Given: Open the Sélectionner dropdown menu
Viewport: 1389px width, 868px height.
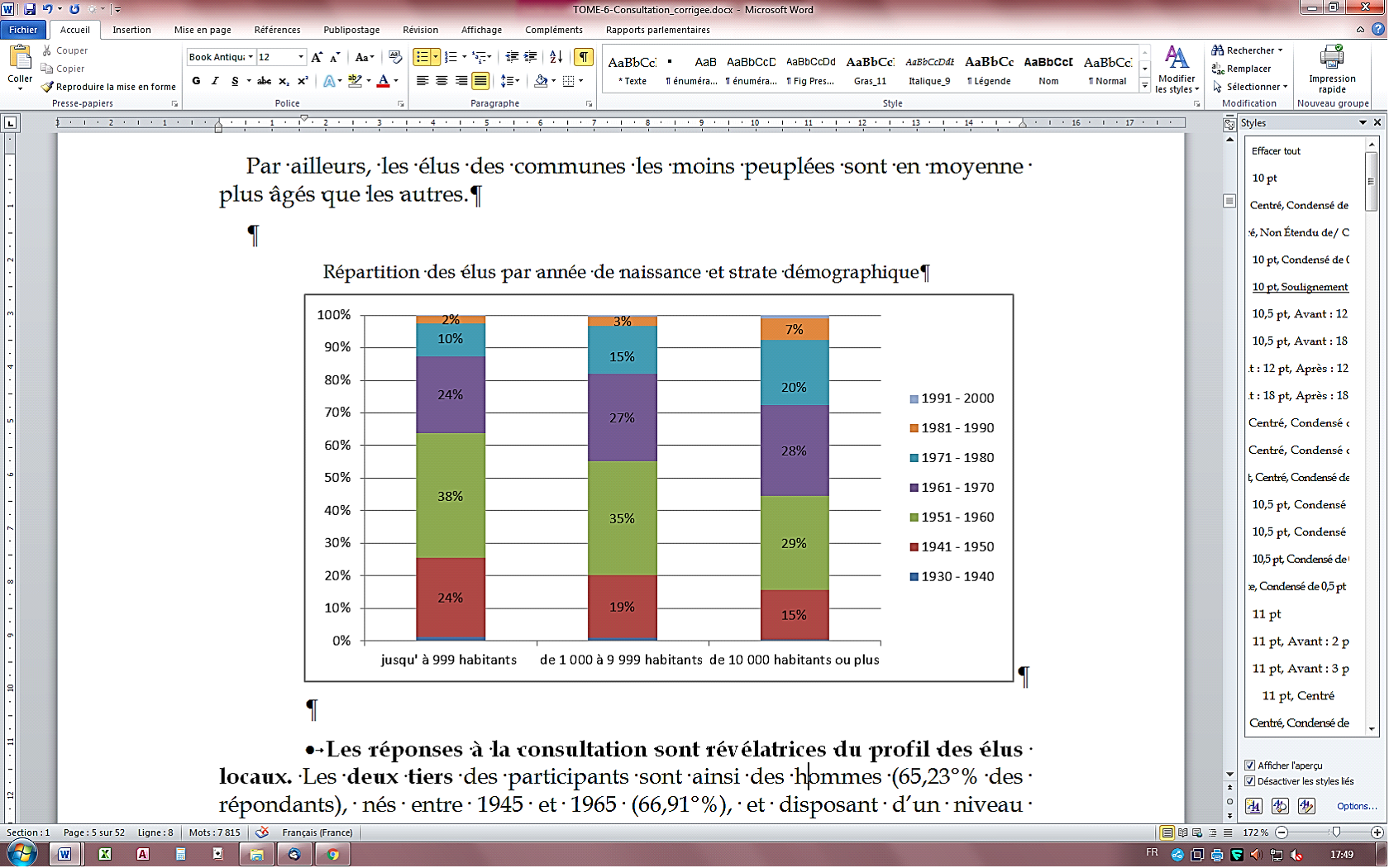Looking at the screenshot, I should (1251, 87).
